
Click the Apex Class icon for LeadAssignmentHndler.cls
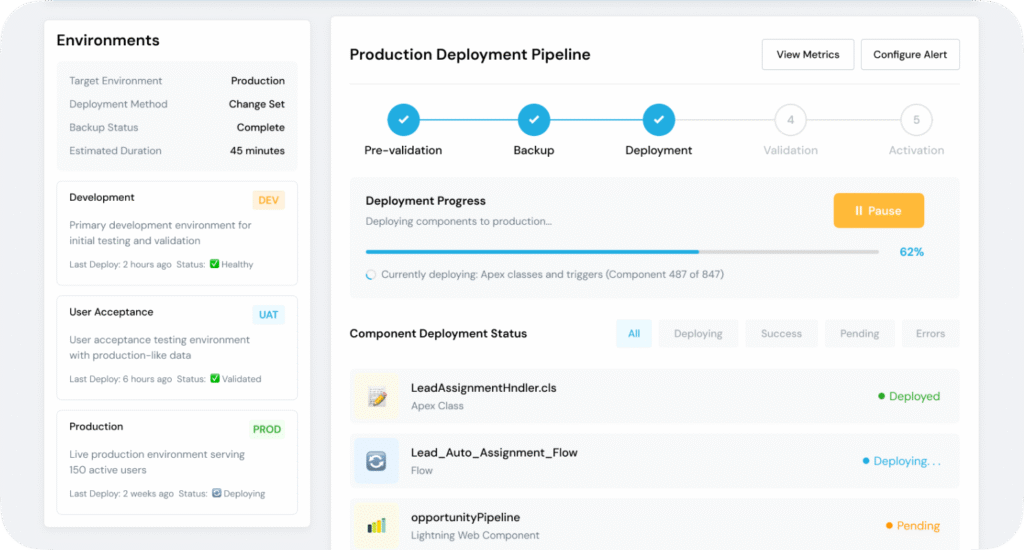(377, 397)
